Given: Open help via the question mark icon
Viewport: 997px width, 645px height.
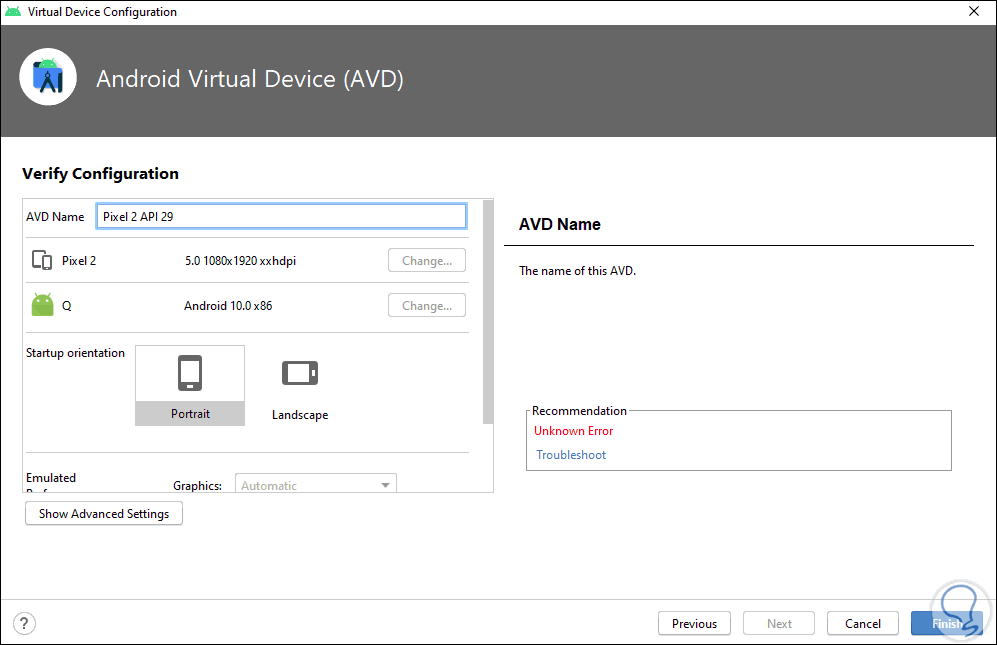Looking at the screenshot, I should pyautogui.click(x=23, y=622).
